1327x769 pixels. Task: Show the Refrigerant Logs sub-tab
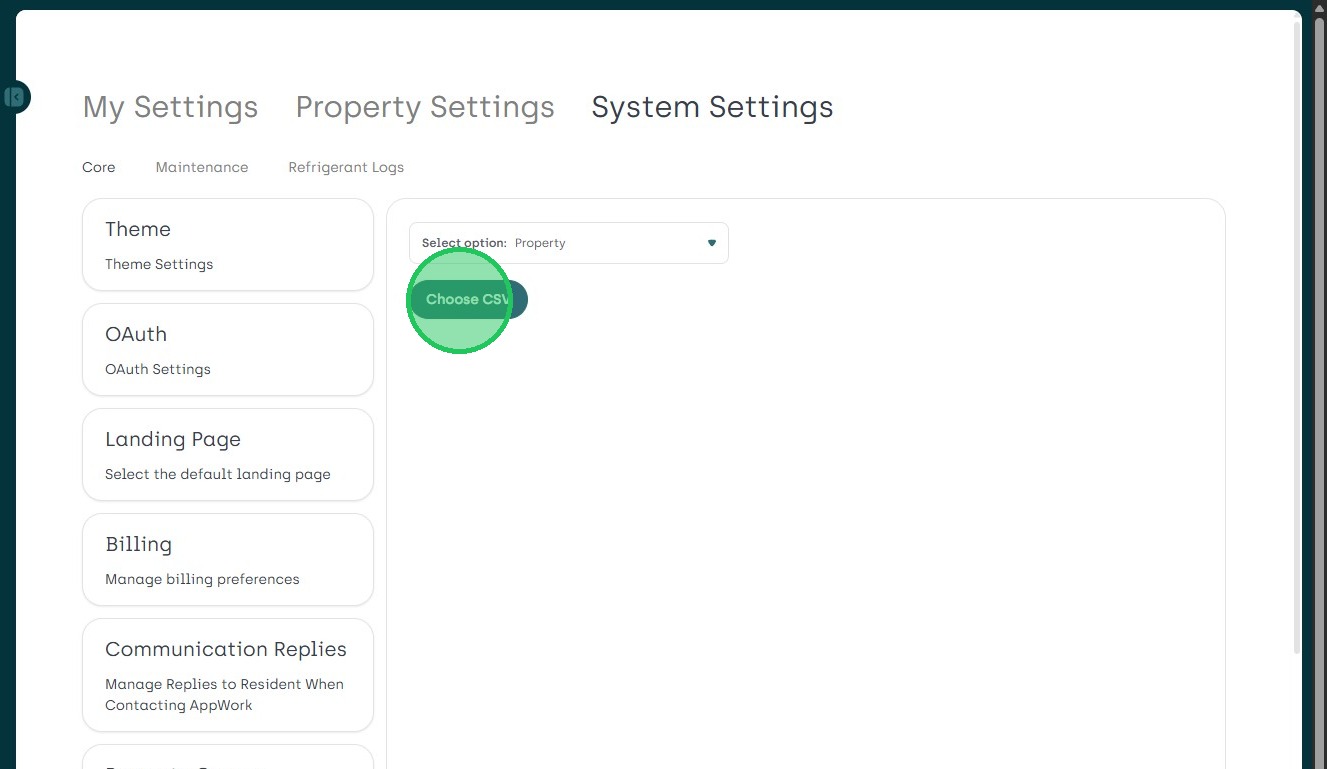click(x=346, y=167)
